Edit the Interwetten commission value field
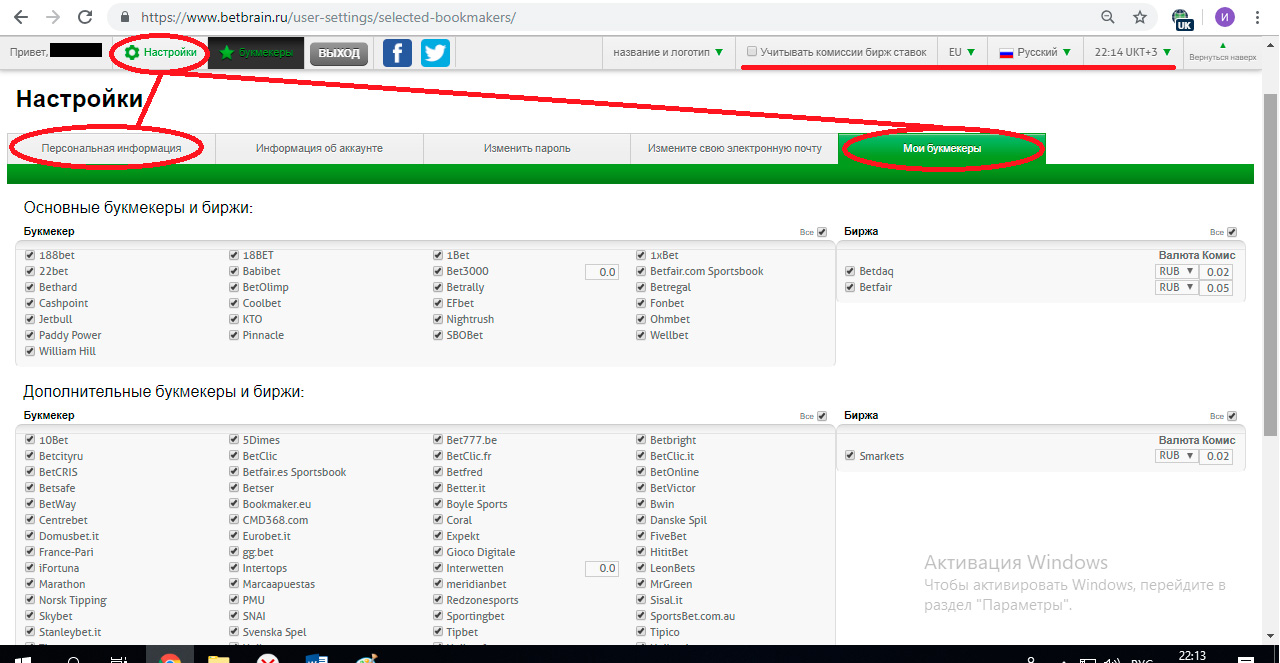Screen dimensions: 1280x663 602,568
